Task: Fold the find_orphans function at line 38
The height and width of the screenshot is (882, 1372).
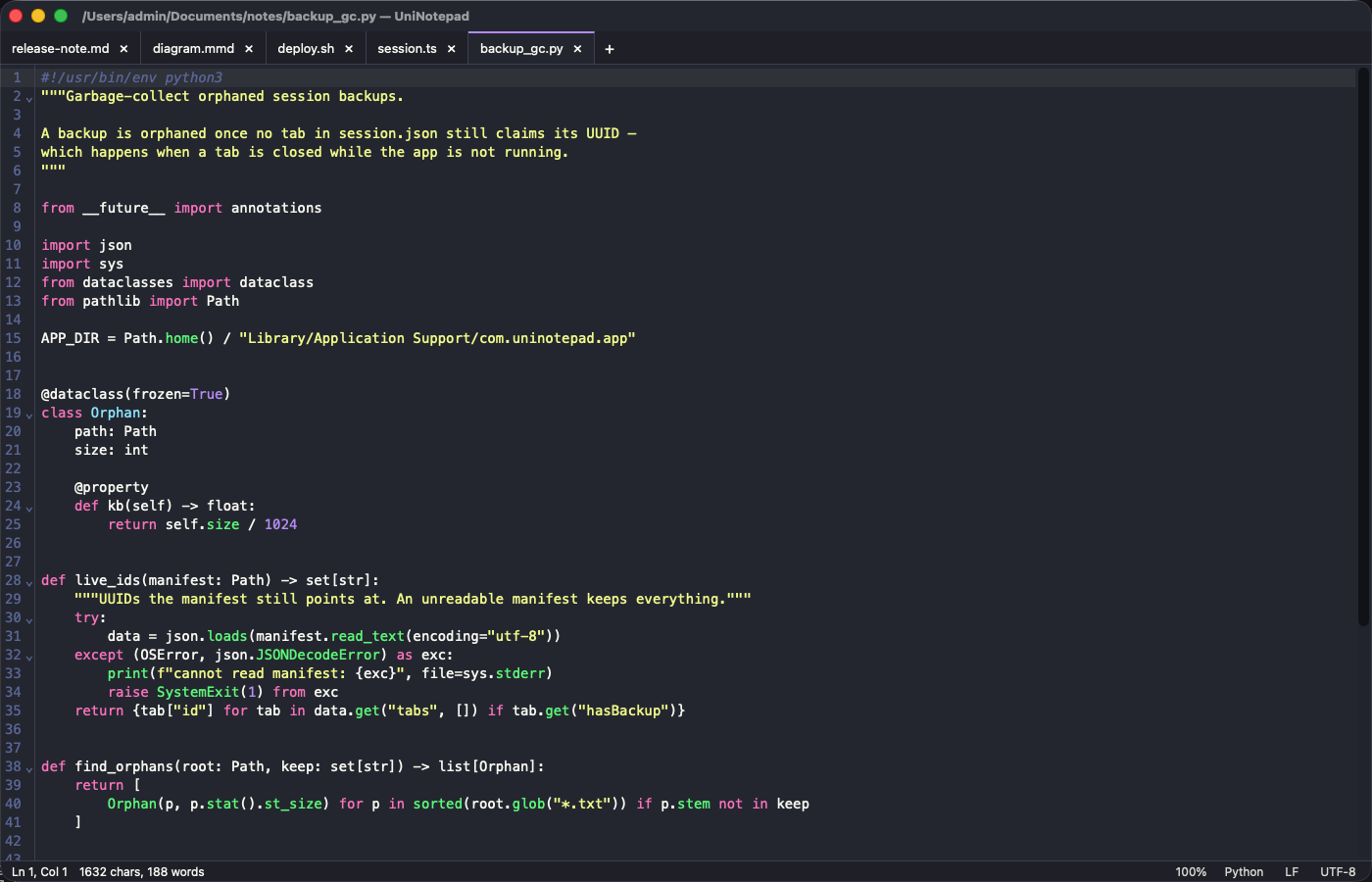Action: (29, 768)
